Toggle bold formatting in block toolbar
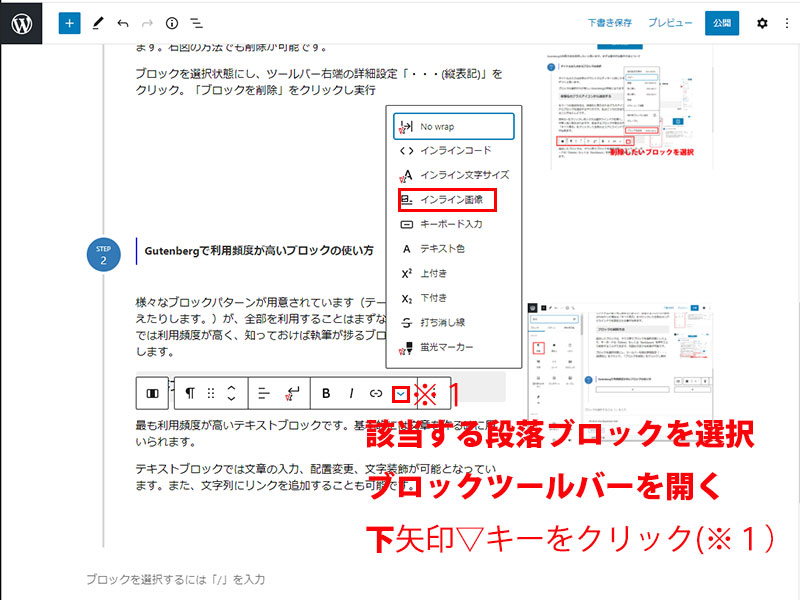The height and width of the screenshot is (600, 800). tap(326, 393)
